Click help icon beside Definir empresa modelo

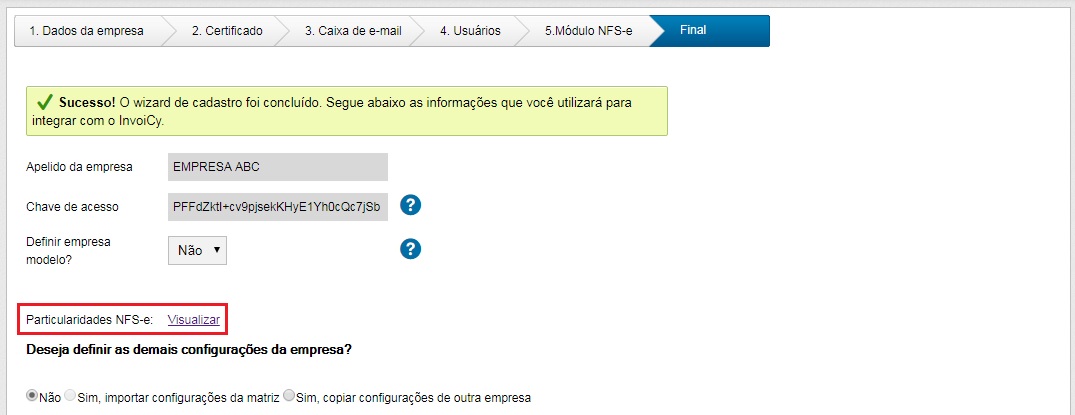[410, 249]
